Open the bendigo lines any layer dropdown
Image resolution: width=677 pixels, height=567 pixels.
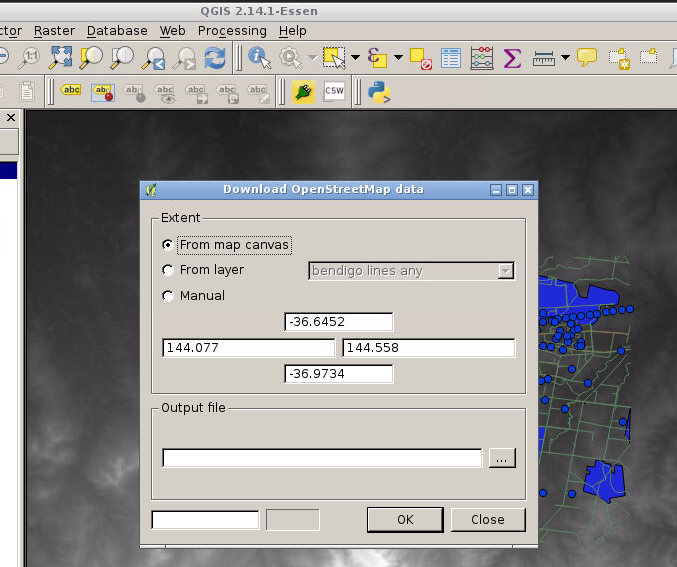411,271
